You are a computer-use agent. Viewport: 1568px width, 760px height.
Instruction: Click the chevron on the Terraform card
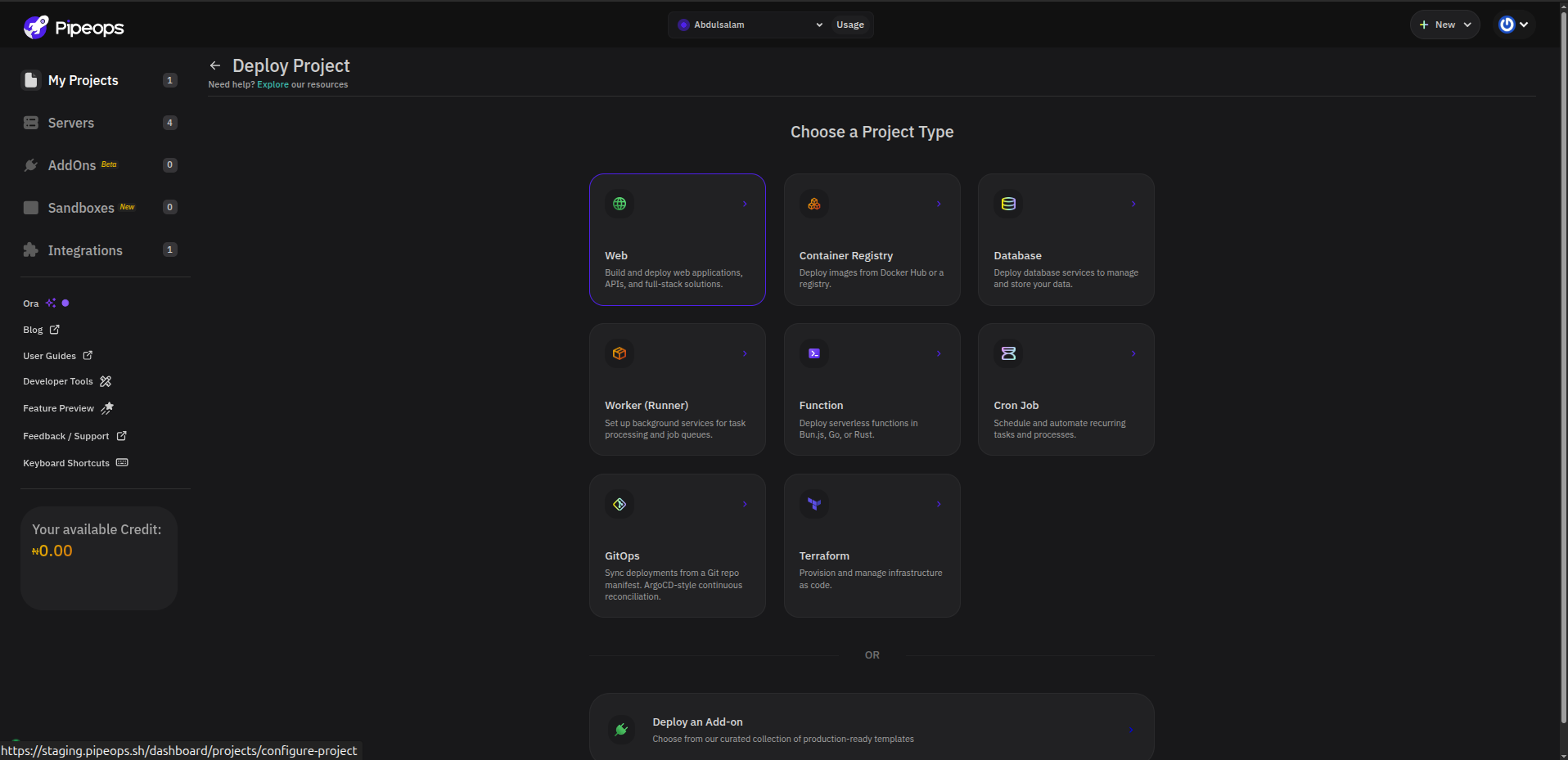(939, 504)
